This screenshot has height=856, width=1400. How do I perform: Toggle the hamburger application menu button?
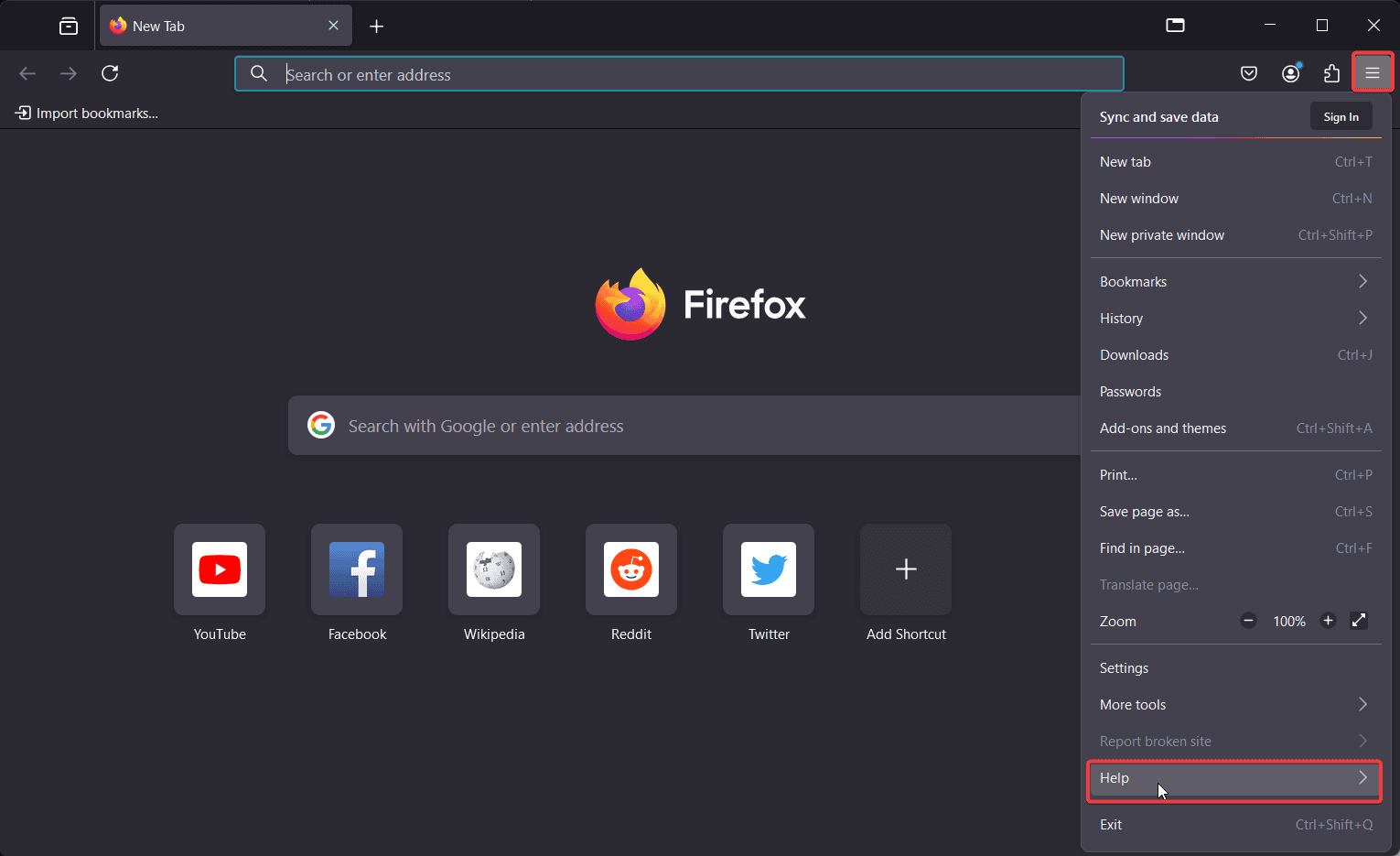tap(1373, 73)
